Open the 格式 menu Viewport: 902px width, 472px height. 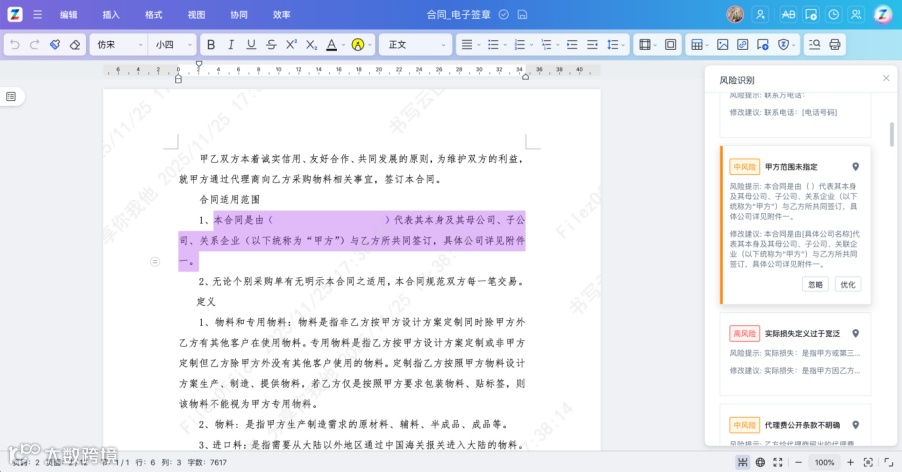click(x=154, y=15)
